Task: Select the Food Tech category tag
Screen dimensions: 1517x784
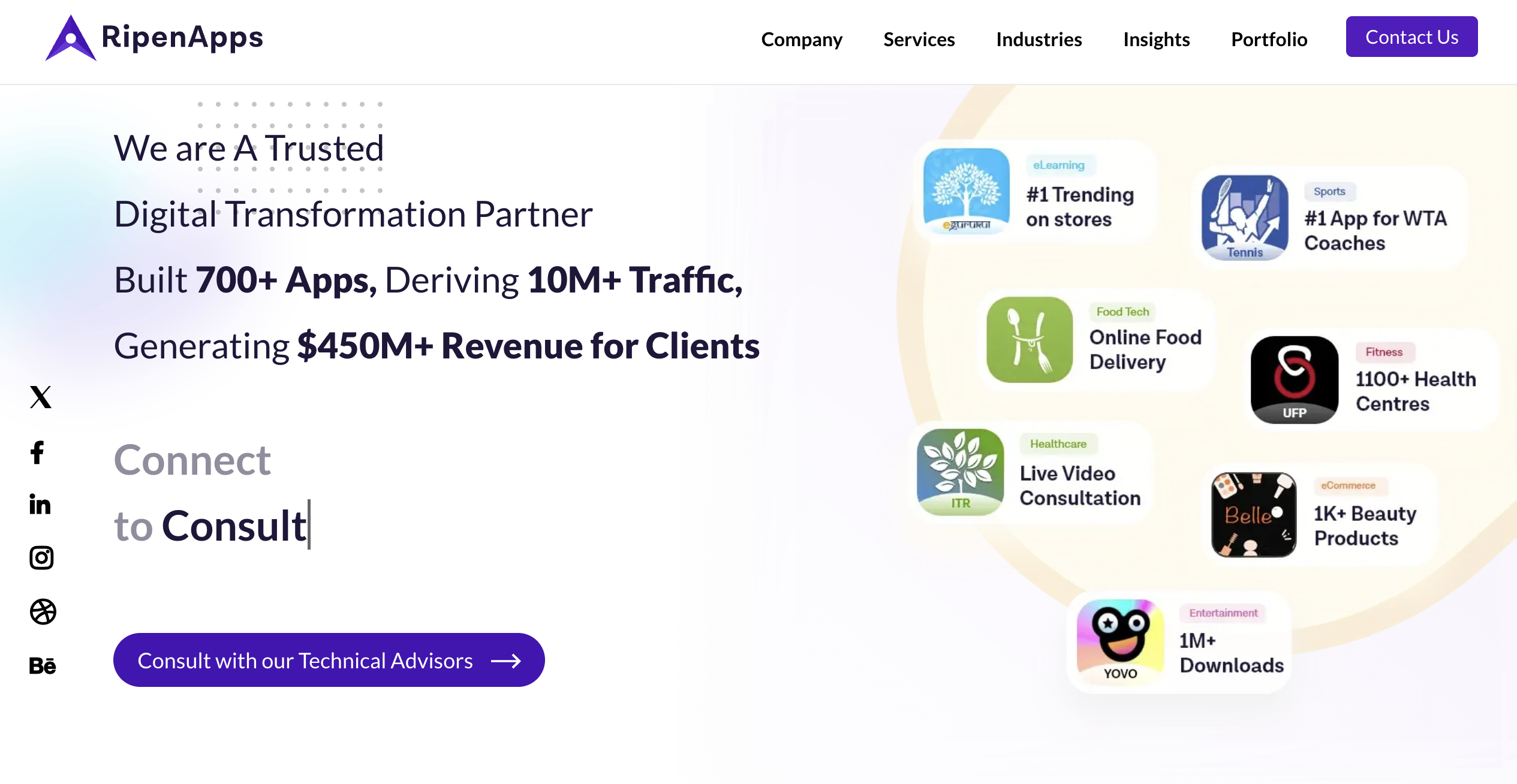Action: pos(1122,312)
